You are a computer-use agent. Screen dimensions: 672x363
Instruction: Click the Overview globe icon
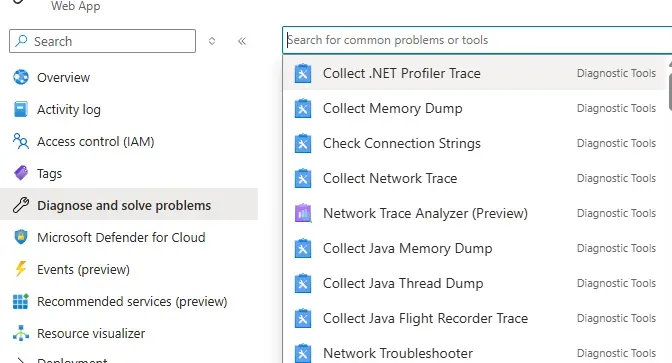click(x=21, y=77)
